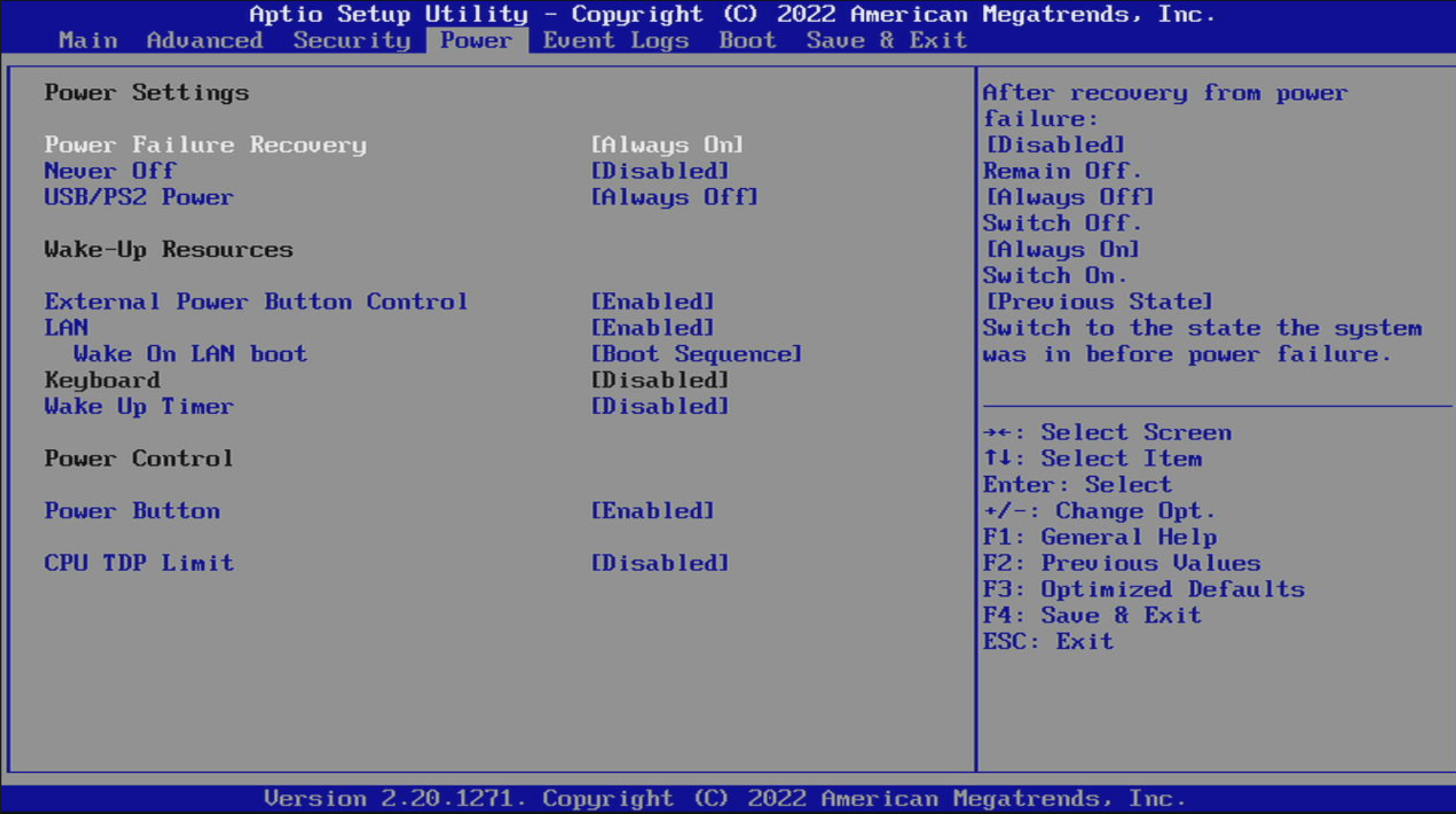Change the USB/PS2 Power value Always Off
Image resolution: width=1456 pixels, height=814 pixels.
(674, 197)
